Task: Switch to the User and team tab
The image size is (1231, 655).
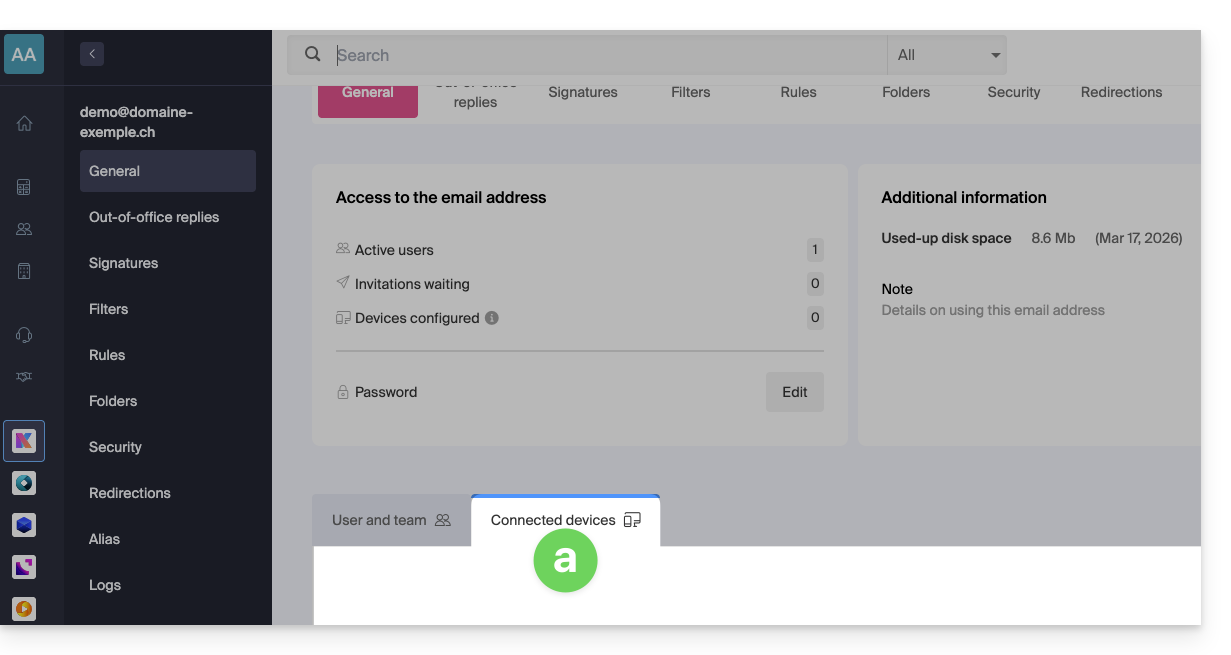Action: (391, 520)
